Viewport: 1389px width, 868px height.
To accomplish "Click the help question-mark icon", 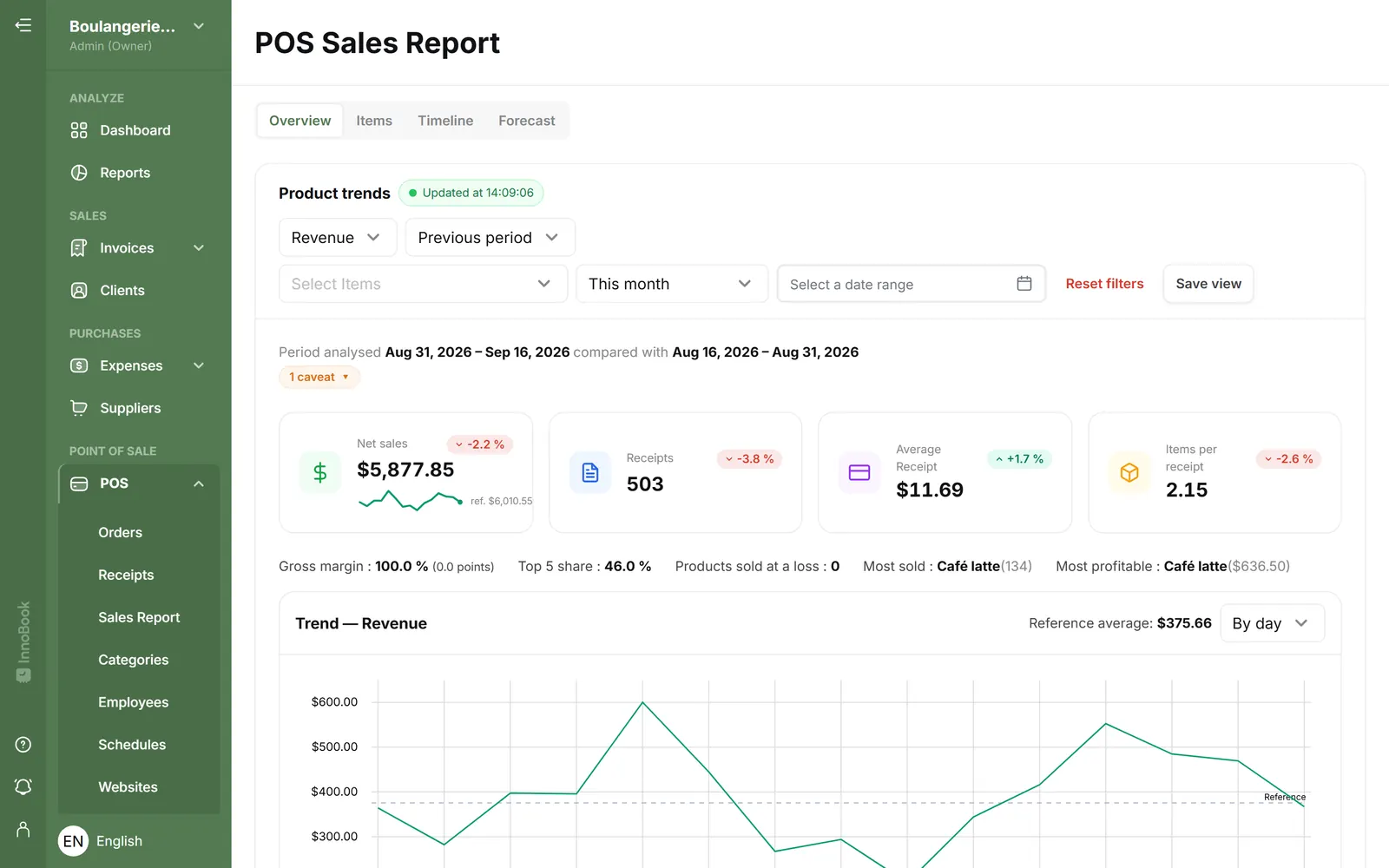I will pyautogui.click(x=23, y=745).
